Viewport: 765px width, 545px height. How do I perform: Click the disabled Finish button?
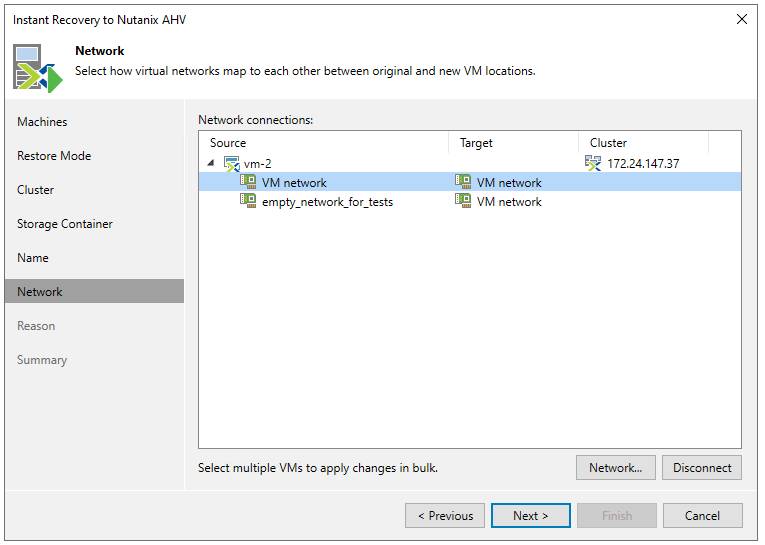[617, 516]
